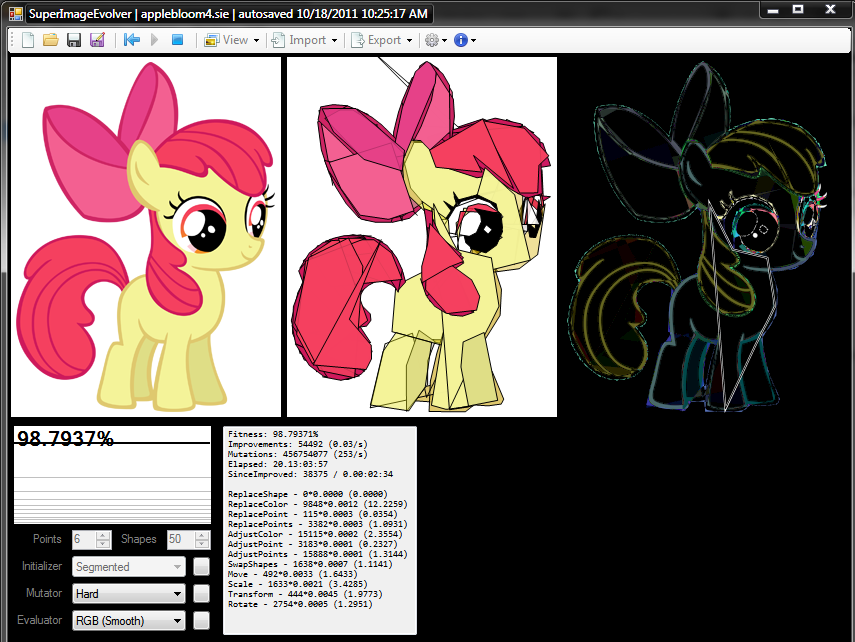Click the original Apple Bloom image
Image resolution: width=855 pixels, height=642 pixels.
coord(146,237)
